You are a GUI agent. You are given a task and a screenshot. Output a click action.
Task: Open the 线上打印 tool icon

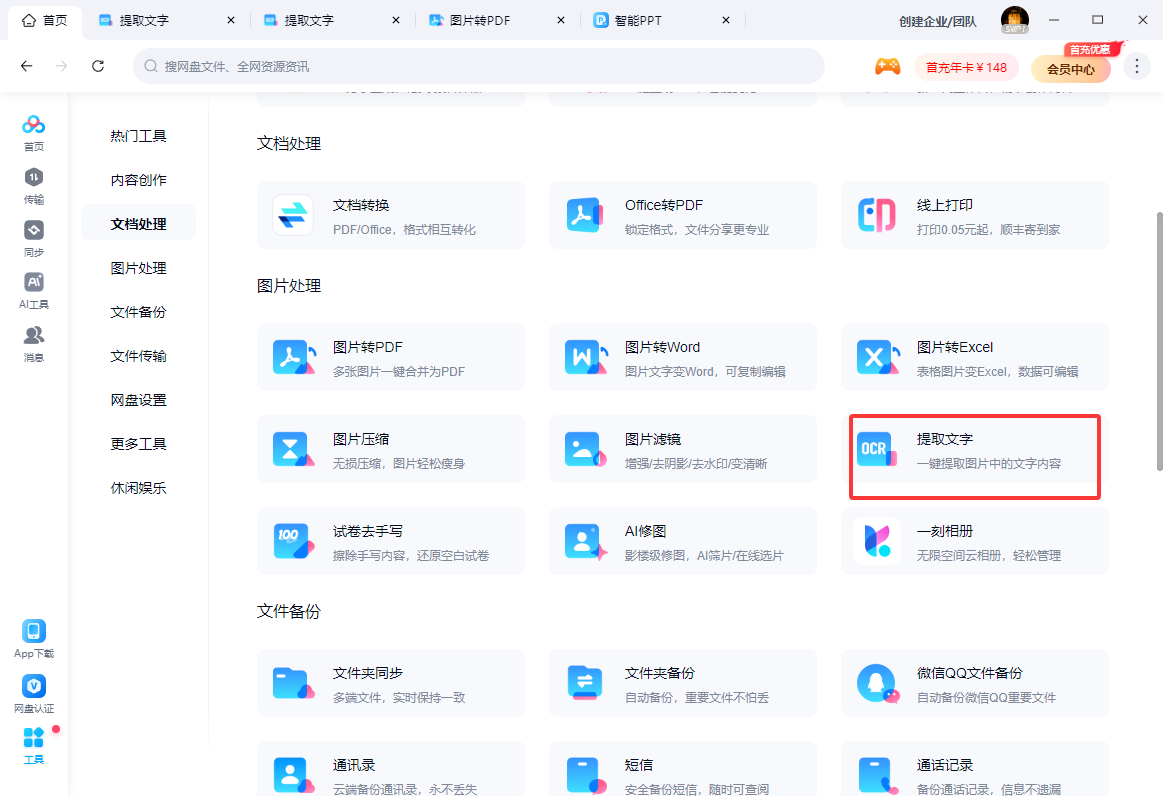[877, 215]
